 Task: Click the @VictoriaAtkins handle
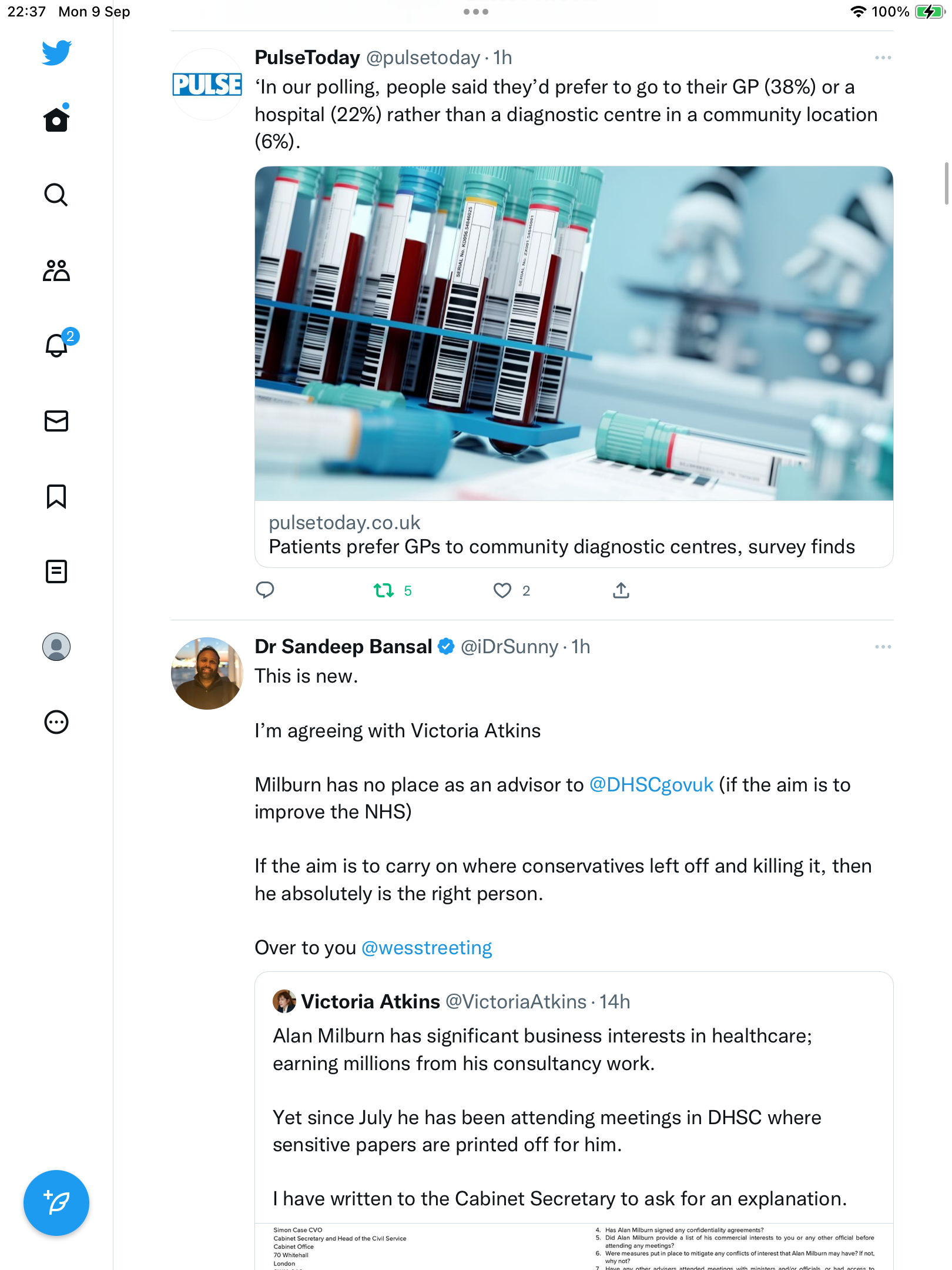(516, 1001)
